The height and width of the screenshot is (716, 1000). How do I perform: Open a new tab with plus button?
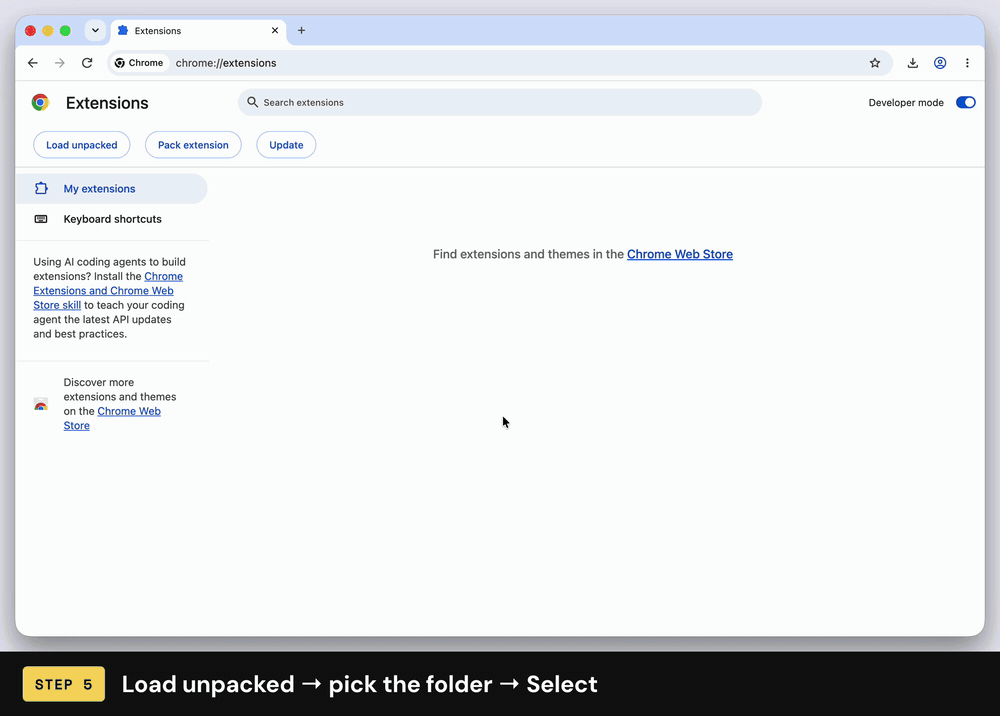pos(301,31)
